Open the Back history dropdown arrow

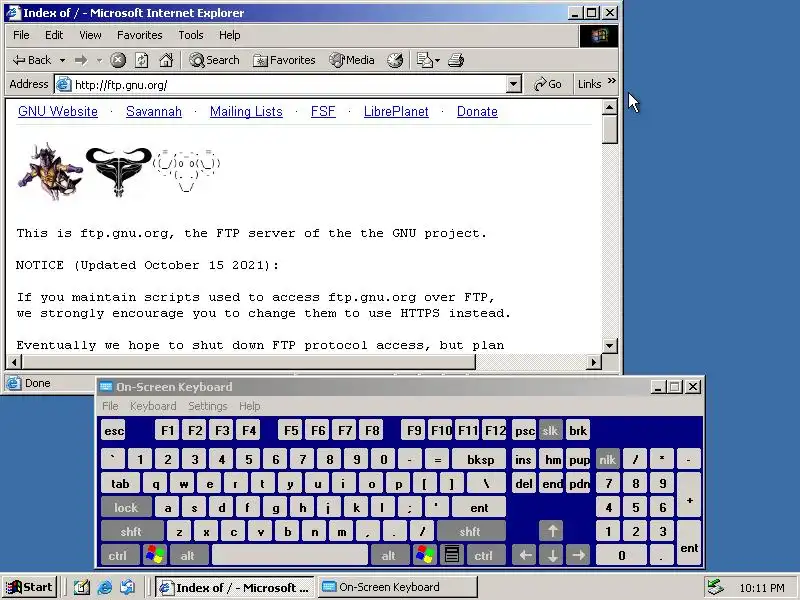click(x=62, y=60)
